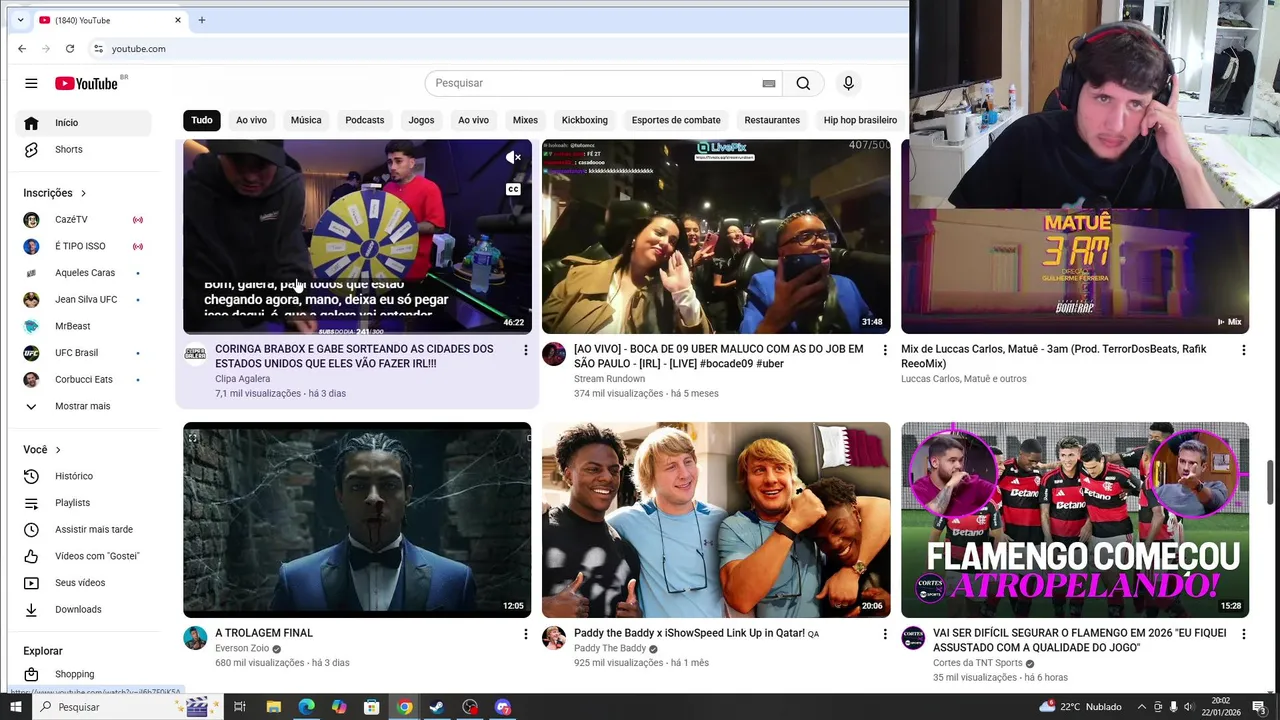Open Cortes da TNT Sports channel link

(x=978, y=663)
